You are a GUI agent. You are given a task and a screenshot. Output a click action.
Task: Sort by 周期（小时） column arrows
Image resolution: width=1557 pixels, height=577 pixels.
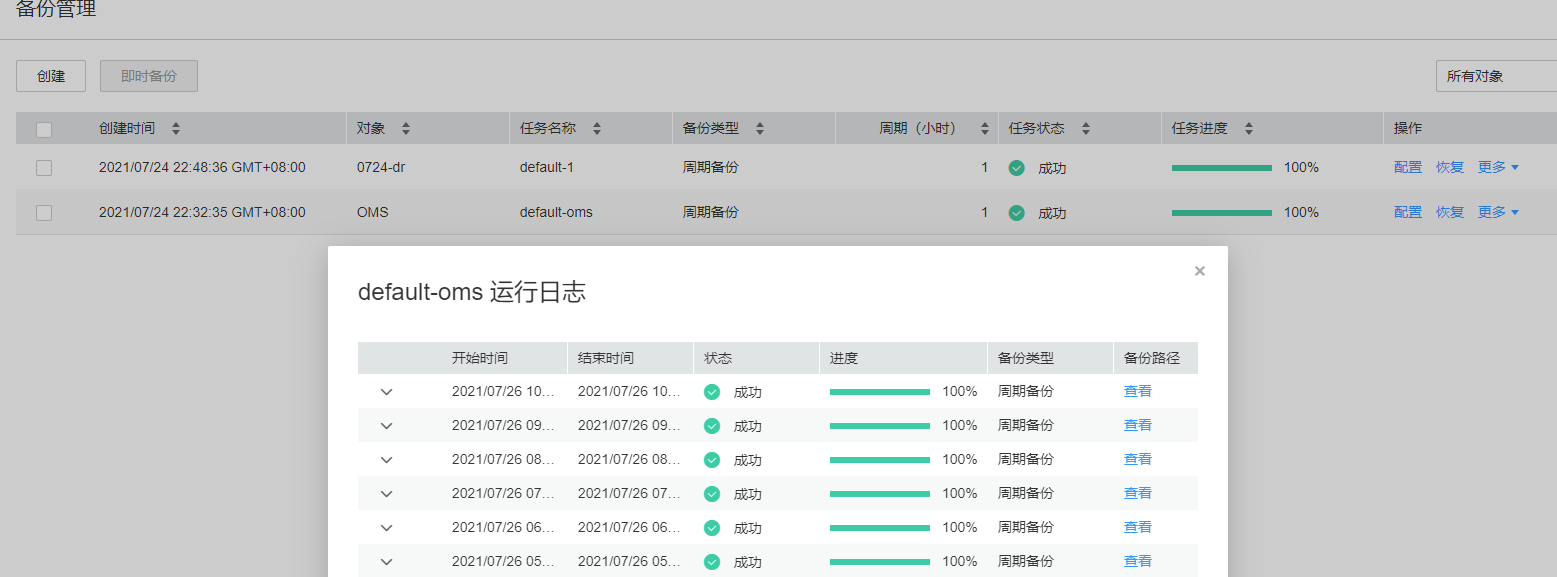coord(984,129)
